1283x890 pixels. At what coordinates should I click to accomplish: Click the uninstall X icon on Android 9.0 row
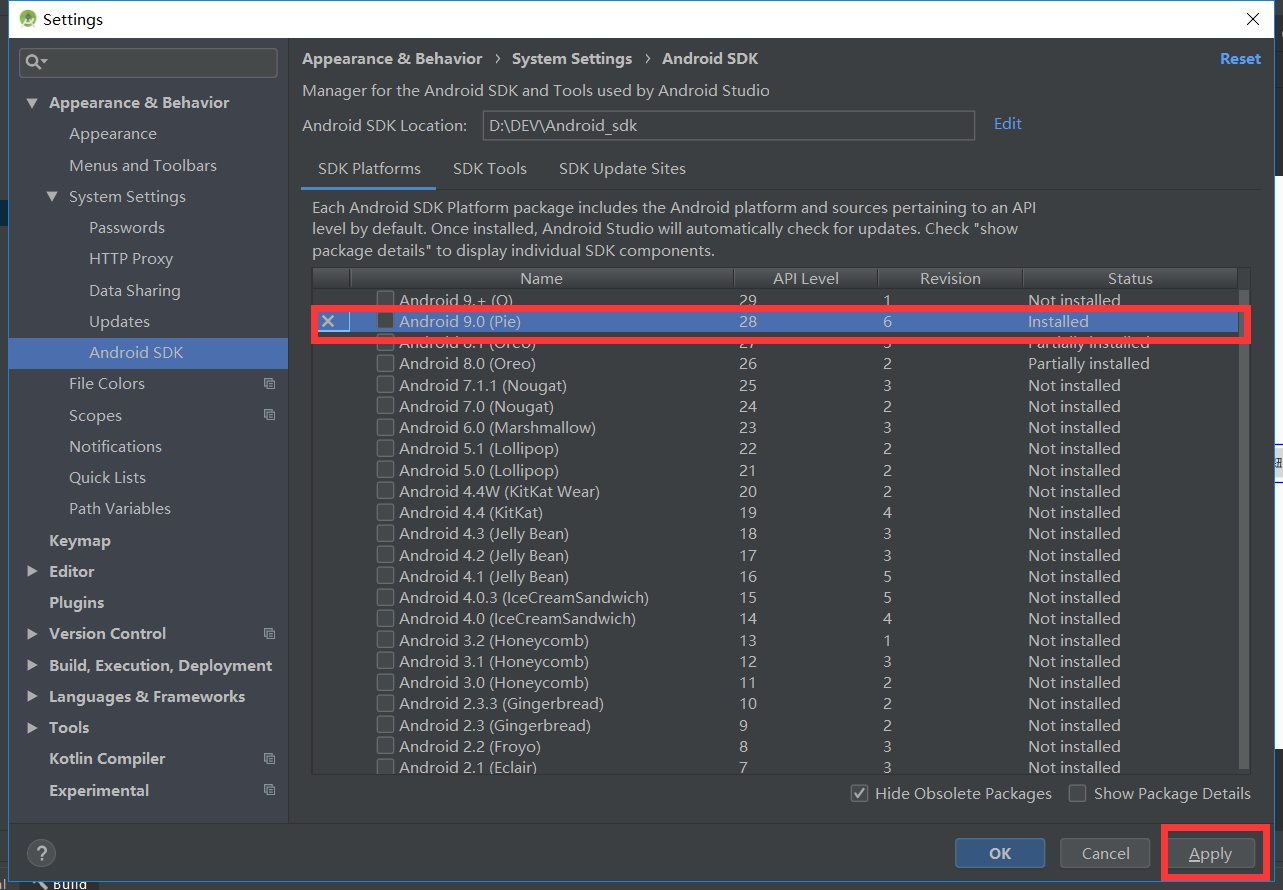point(331,321)
